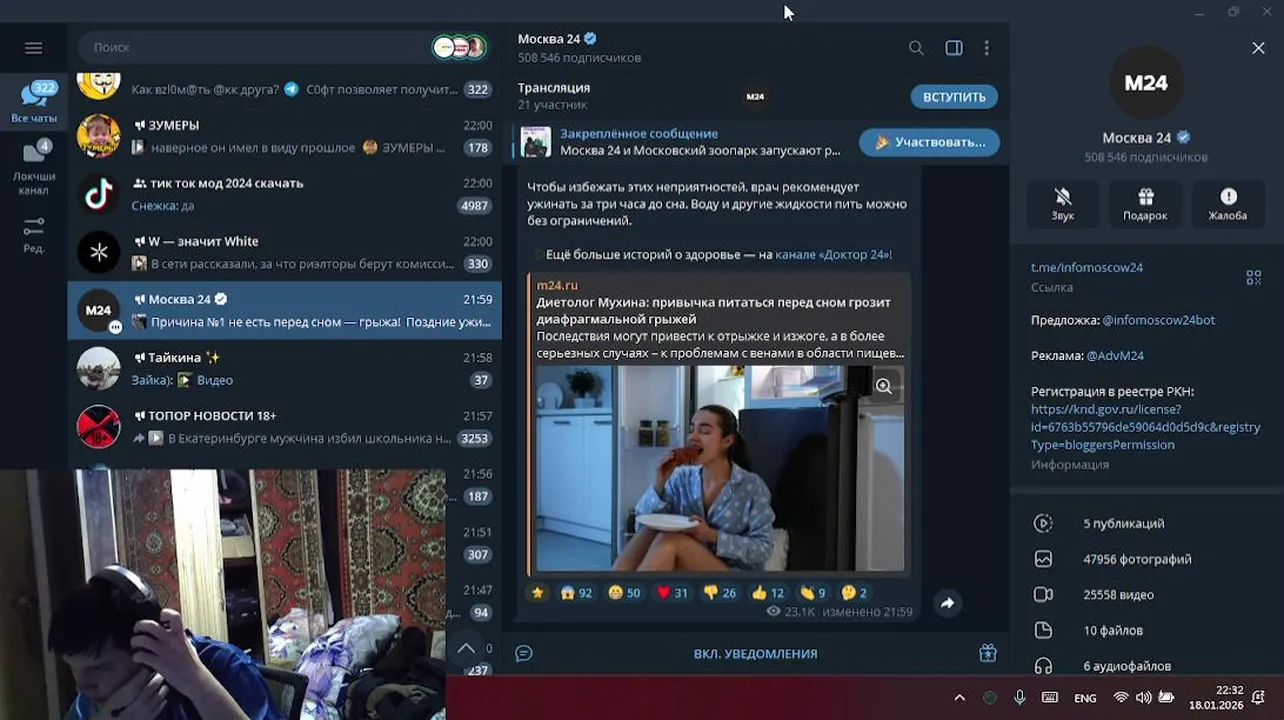This screenshot has height=720, width=1284.
Task: Open the '25558 видео' shared media
Action: [1146, 594]
